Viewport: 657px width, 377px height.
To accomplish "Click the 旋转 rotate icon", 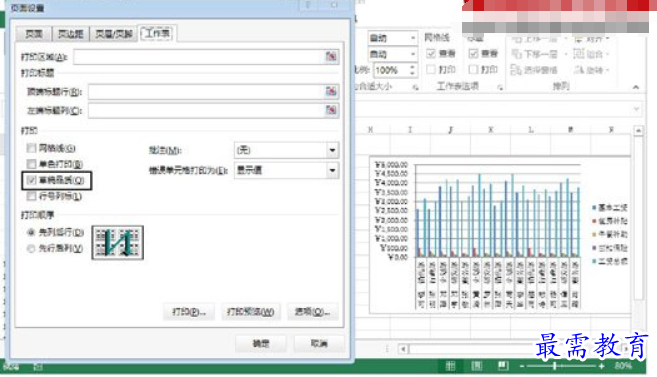I will coord(579,70).
